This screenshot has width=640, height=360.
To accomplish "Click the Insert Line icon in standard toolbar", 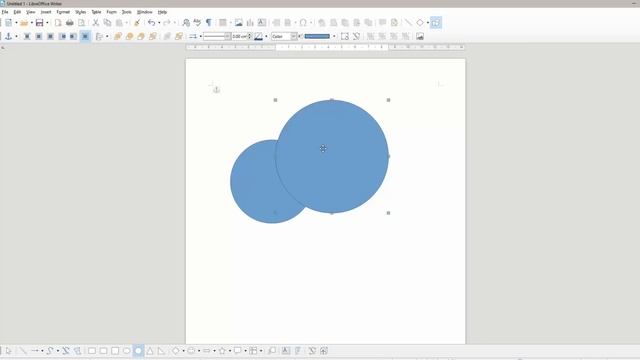I will click(x=408, y=23).
